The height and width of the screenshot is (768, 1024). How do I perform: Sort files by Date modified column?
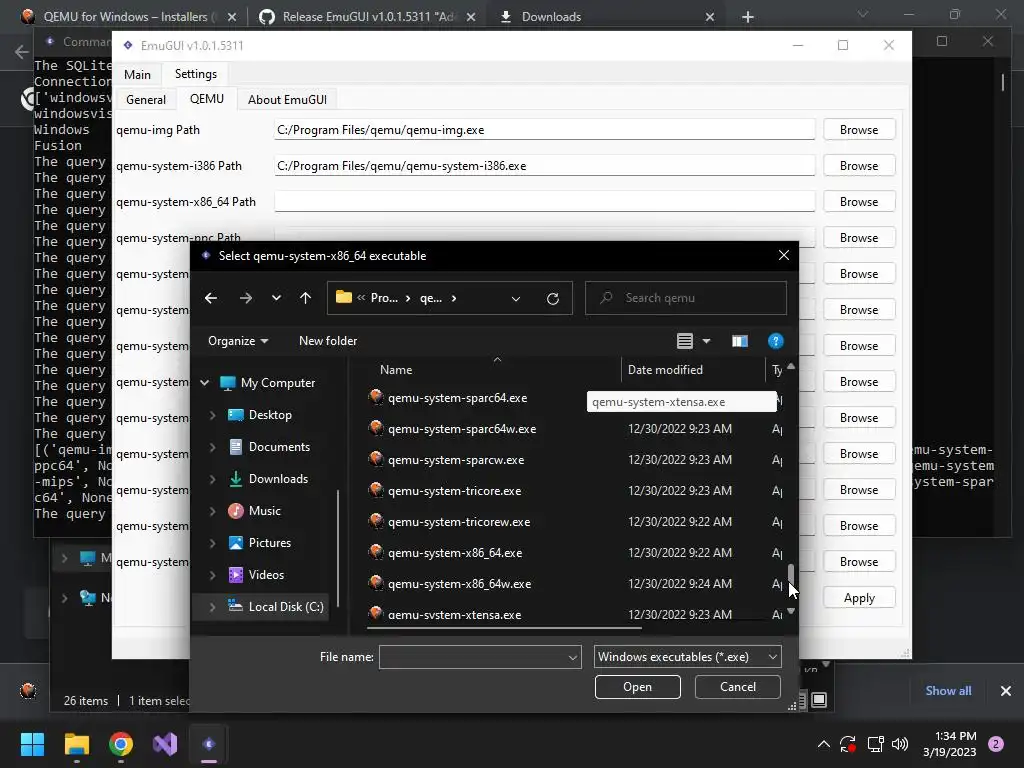[665, 370]
